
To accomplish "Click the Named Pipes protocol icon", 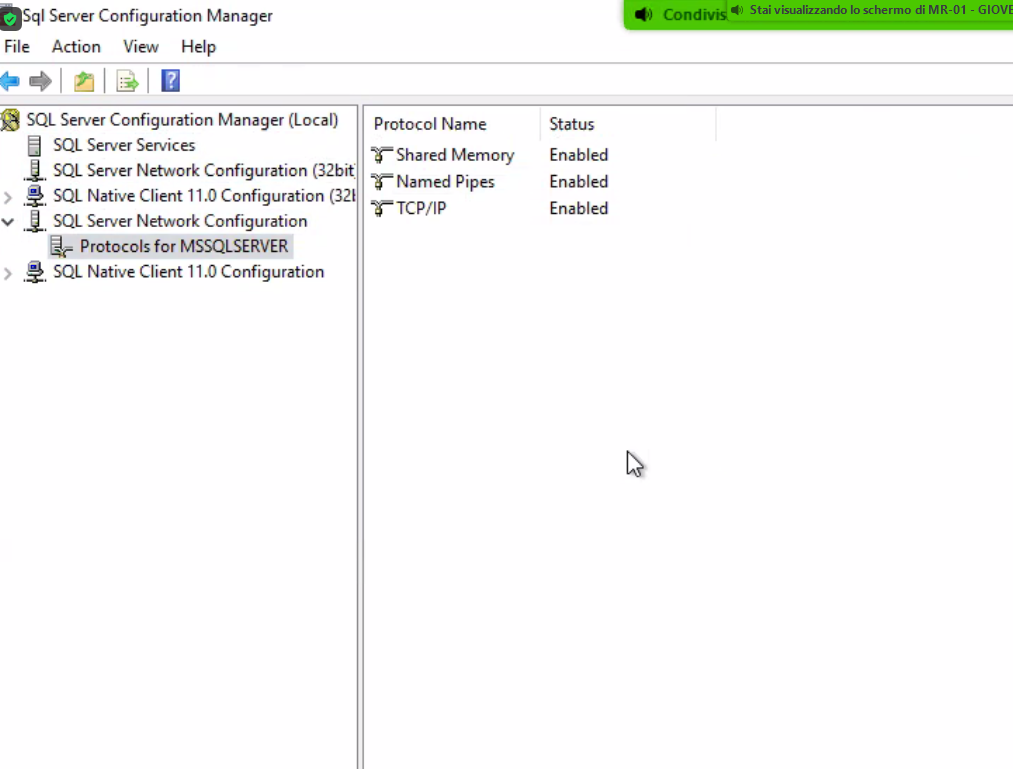I will [380, 182].
